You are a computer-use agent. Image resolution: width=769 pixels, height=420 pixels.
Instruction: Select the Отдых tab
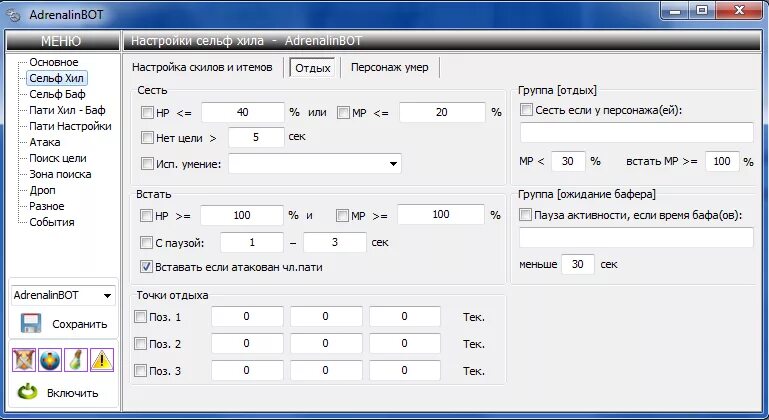pos(312,68)
